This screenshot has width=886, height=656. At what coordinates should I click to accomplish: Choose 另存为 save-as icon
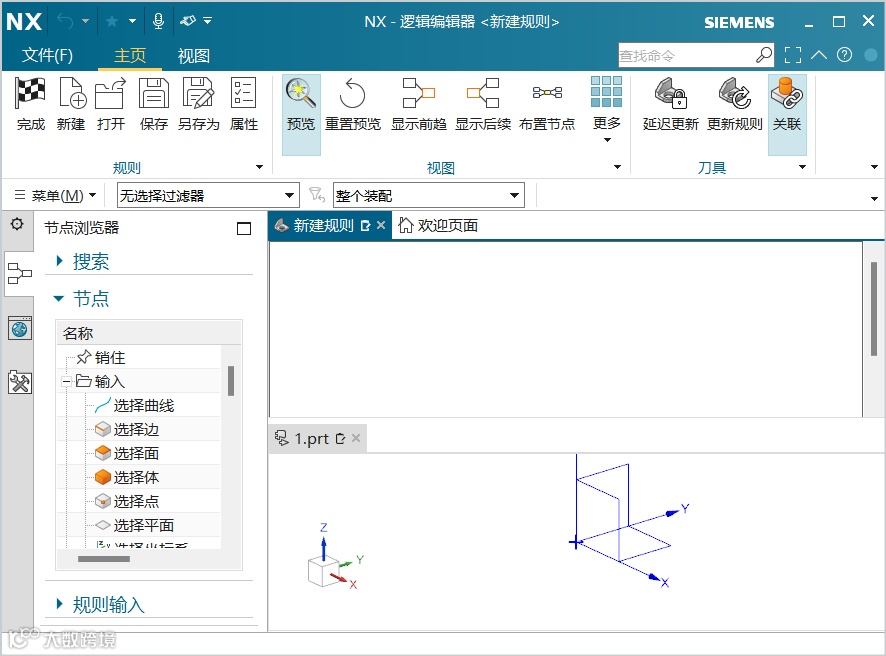point(198,93)
